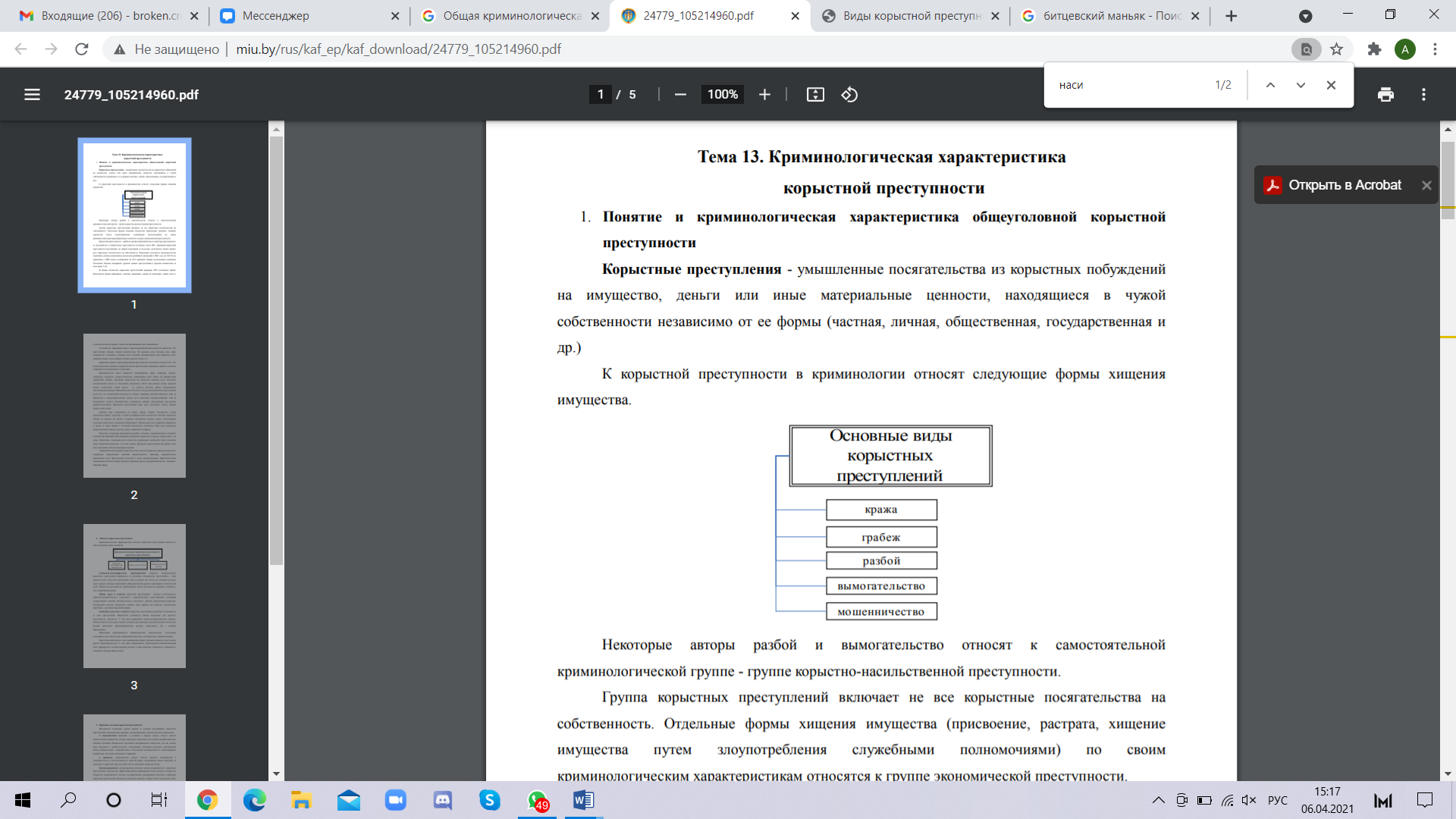Click the address bar URL

[x=399, y=49]
